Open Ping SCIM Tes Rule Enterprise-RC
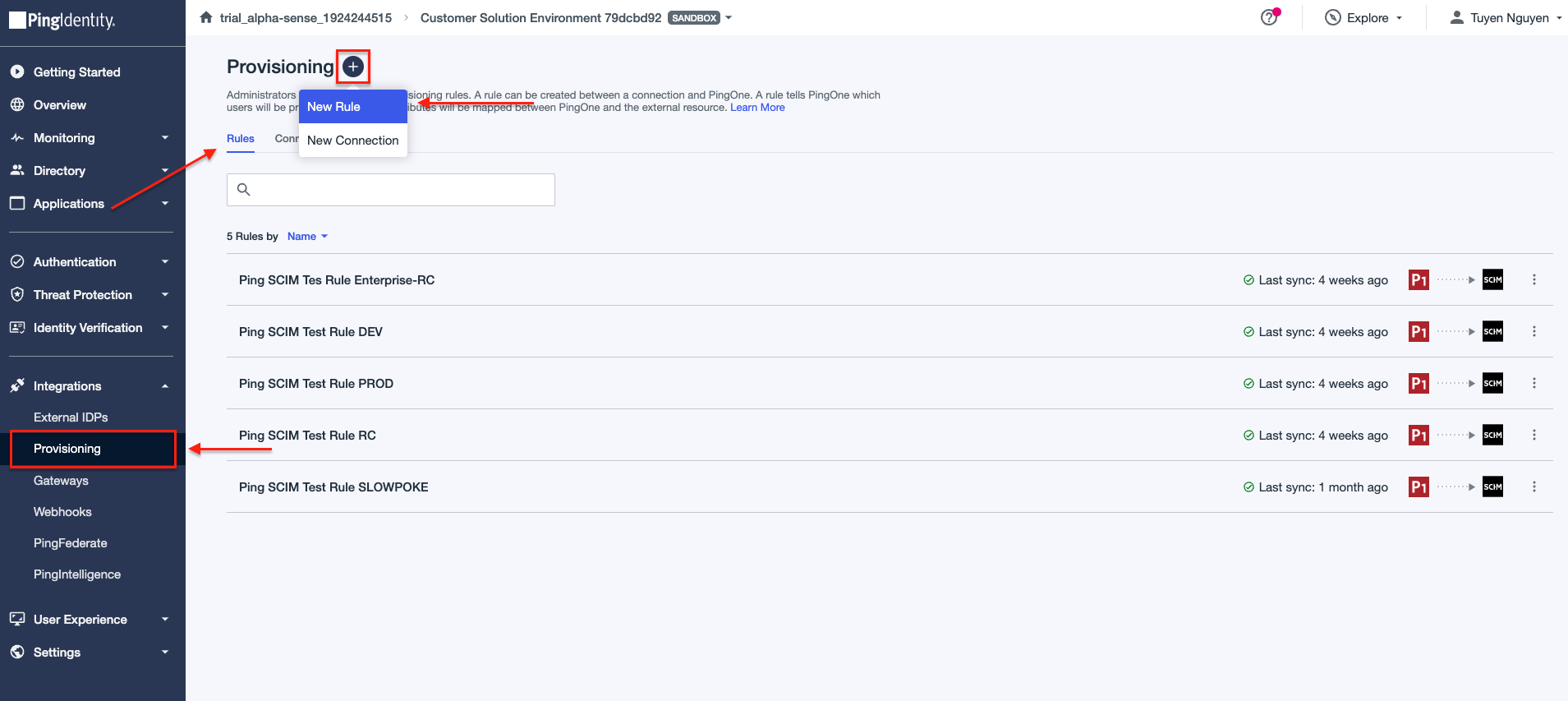This screenshot has width=1568, height=701. (337, 280)
